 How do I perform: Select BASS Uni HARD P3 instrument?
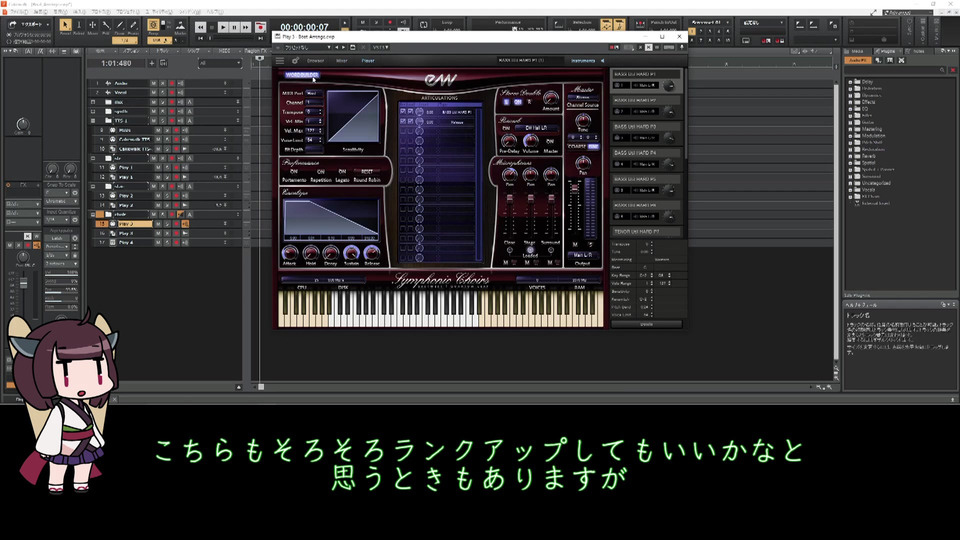pyautogui.click(x=647, y=126)
